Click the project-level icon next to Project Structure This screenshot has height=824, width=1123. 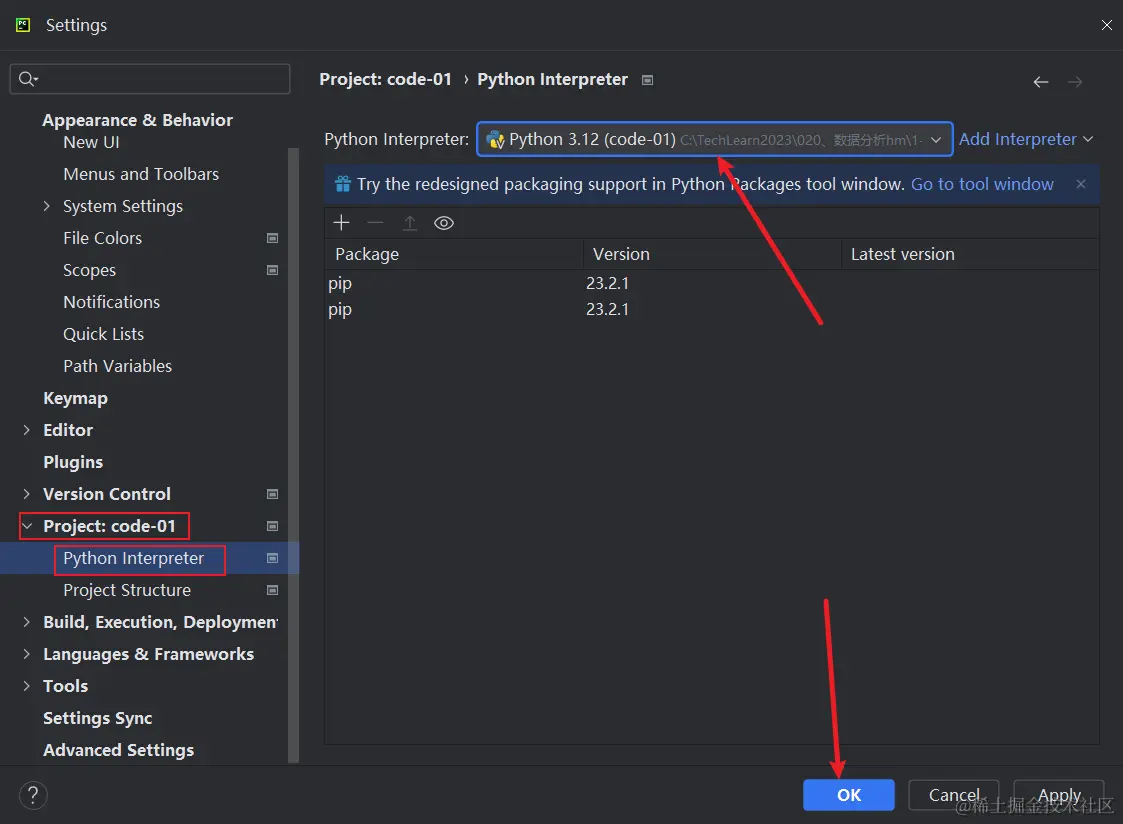click(x=272, y=590)
